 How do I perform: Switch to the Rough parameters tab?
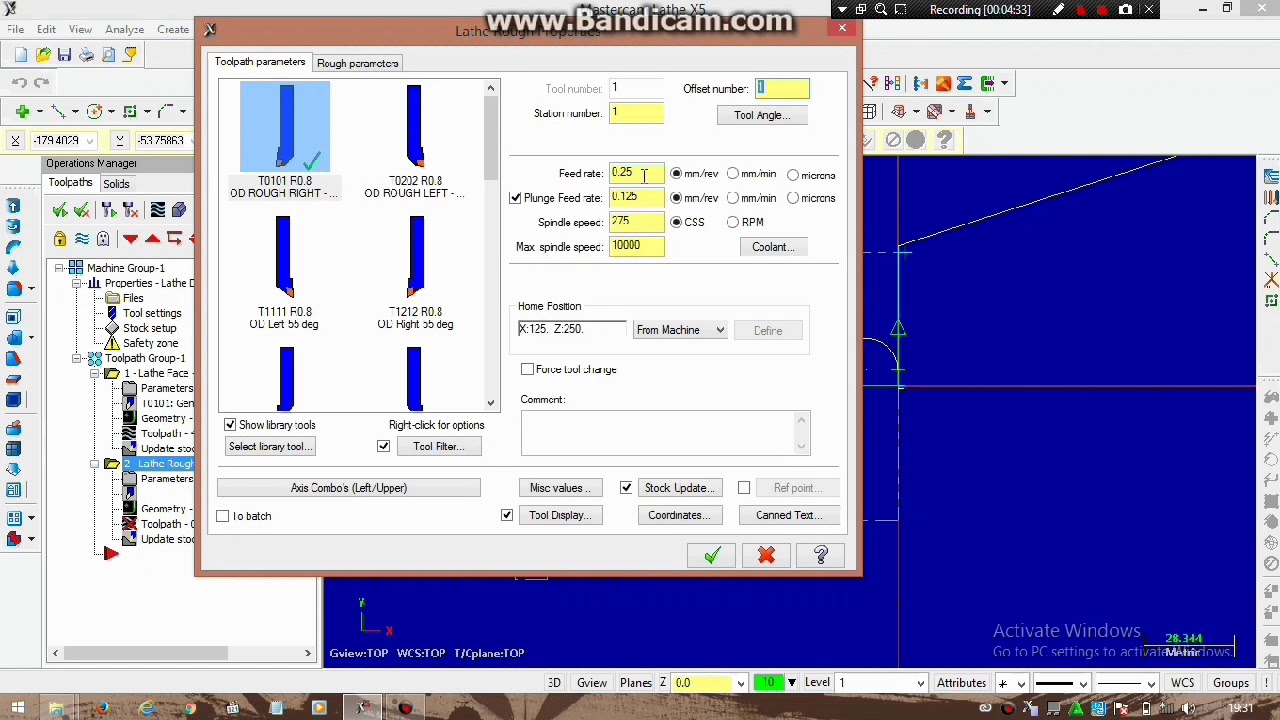click(358, 63)
